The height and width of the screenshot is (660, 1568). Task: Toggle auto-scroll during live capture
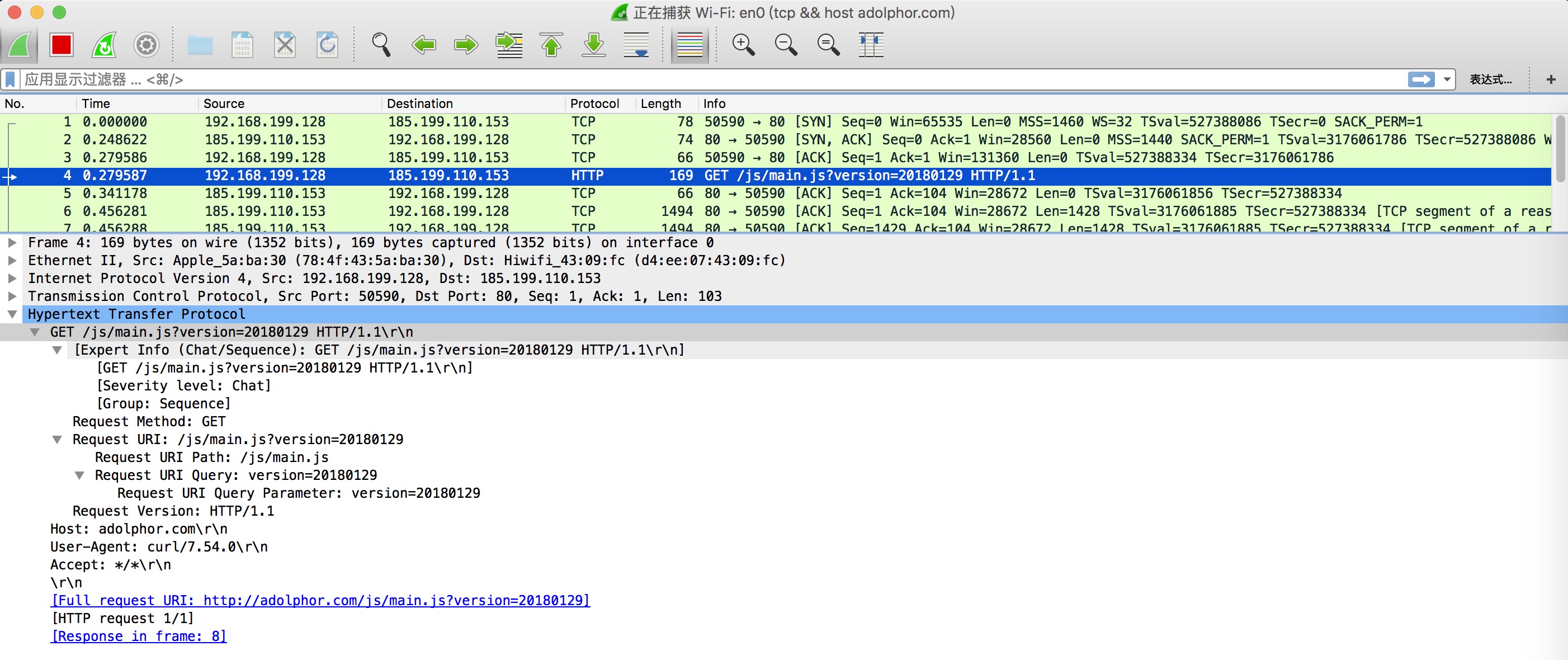pyautogui.click(x=636, y=45)
